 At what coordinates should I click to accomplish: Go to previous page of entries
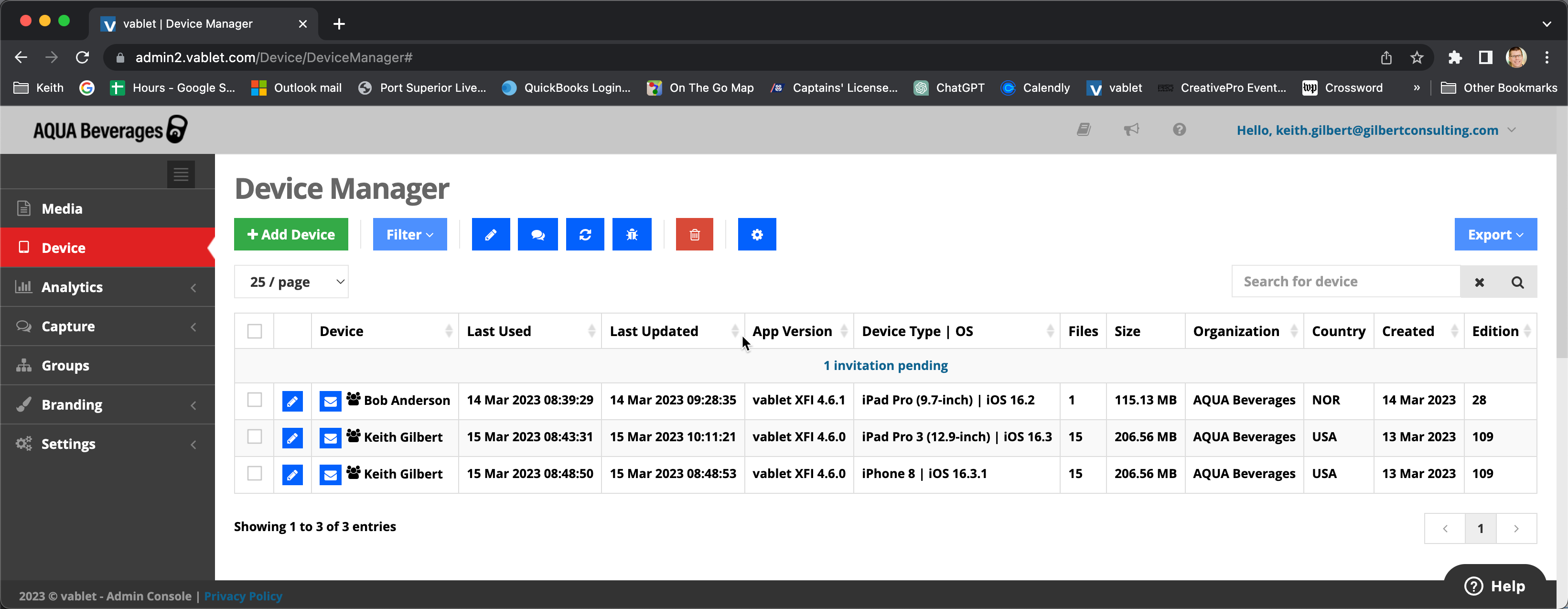1444,529
